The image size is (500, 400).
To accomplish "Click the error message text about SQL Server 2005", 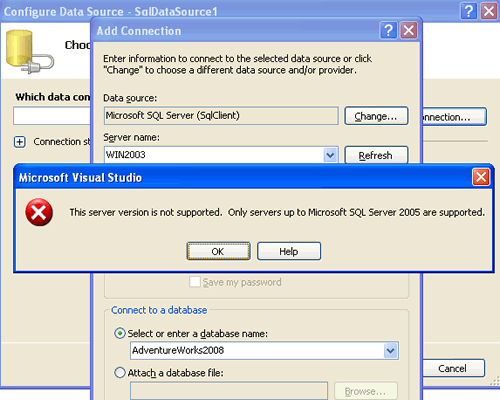I will click(x=277, y=212).
